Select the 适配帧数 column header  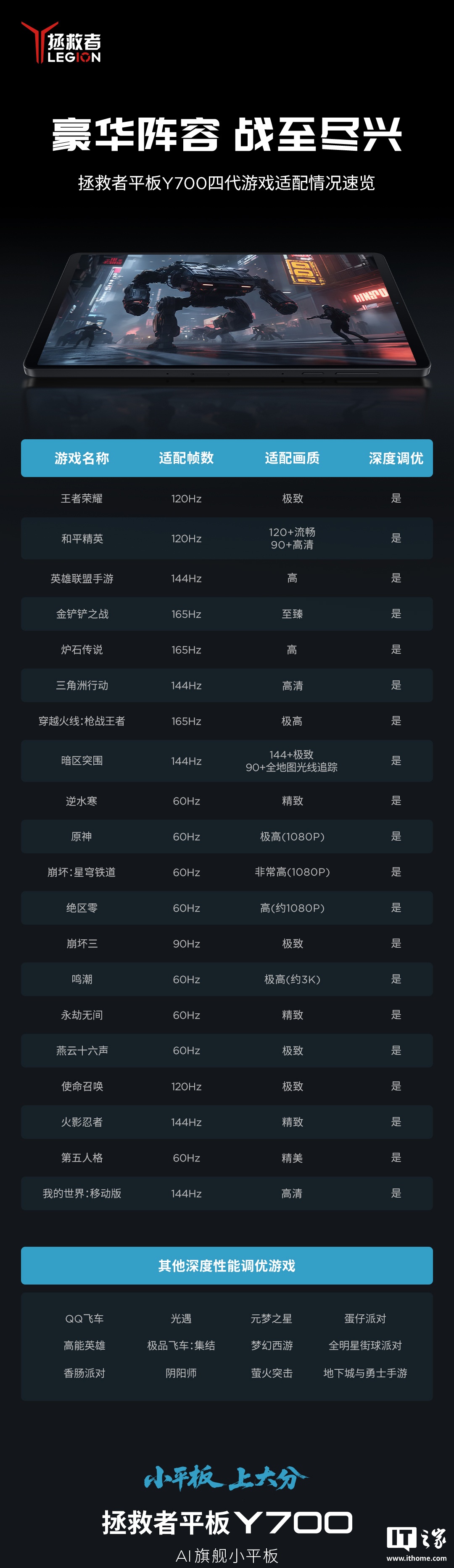(x=187, y=458)
